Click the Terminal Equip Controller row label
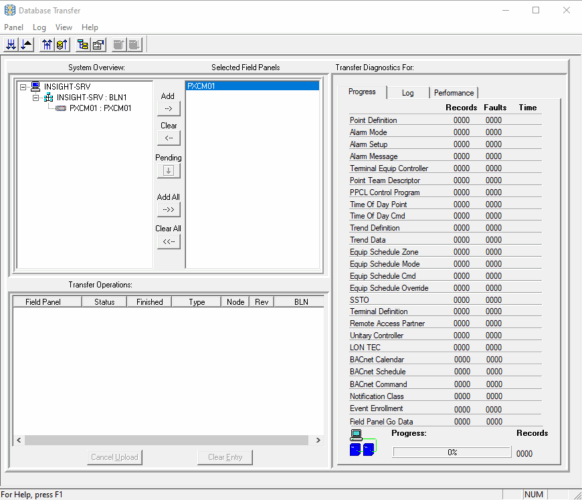 [x=389, y=169]
